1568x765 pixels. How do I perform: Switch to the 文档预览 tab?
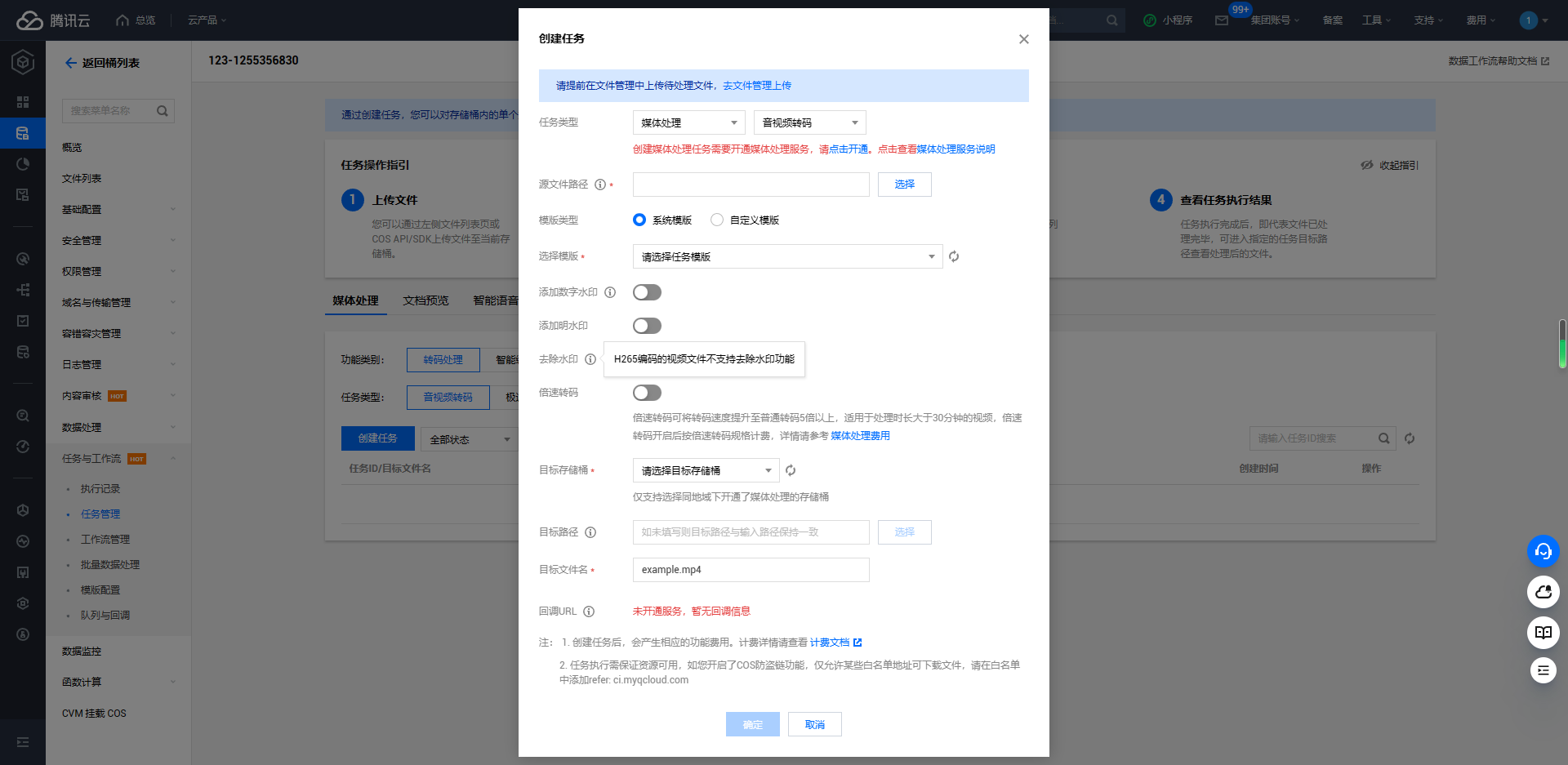(425, 300)
